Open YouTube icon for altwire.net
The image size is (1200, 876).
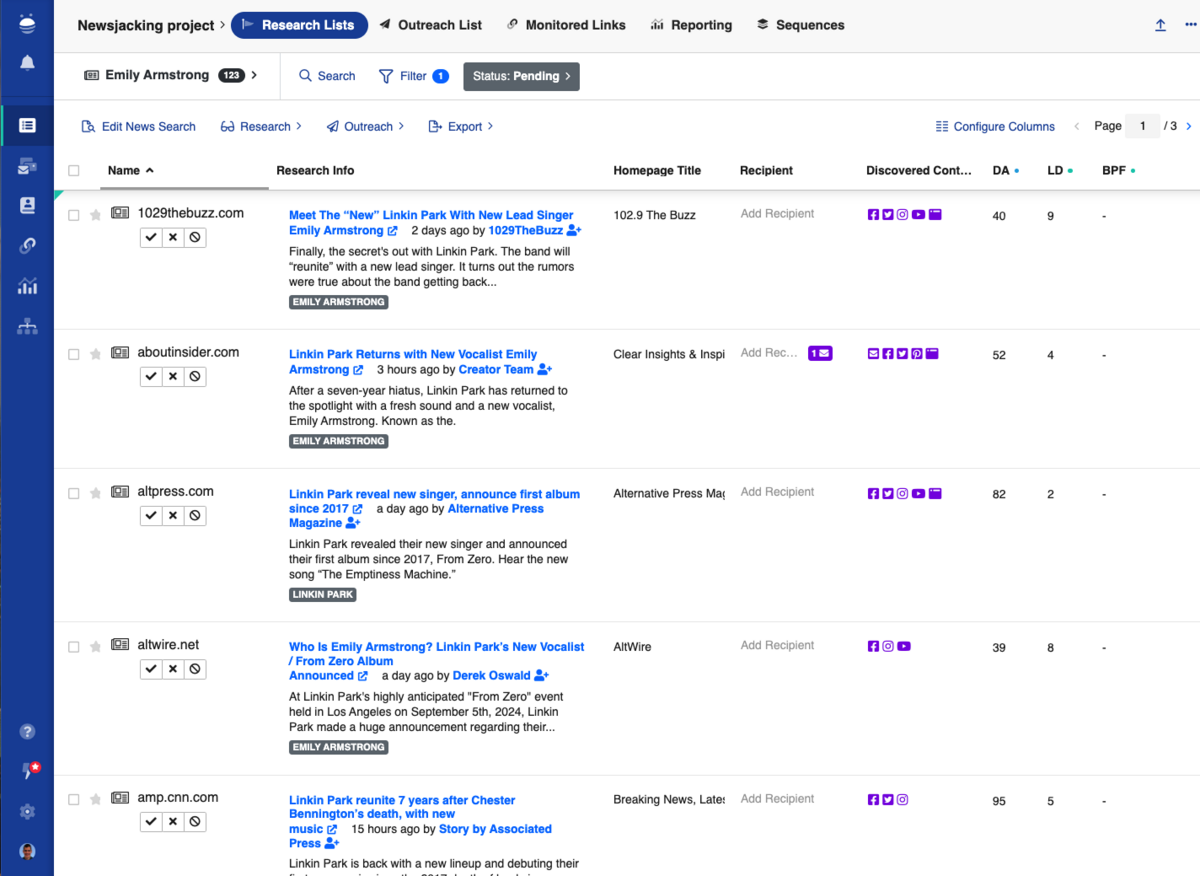click(904, 647)
